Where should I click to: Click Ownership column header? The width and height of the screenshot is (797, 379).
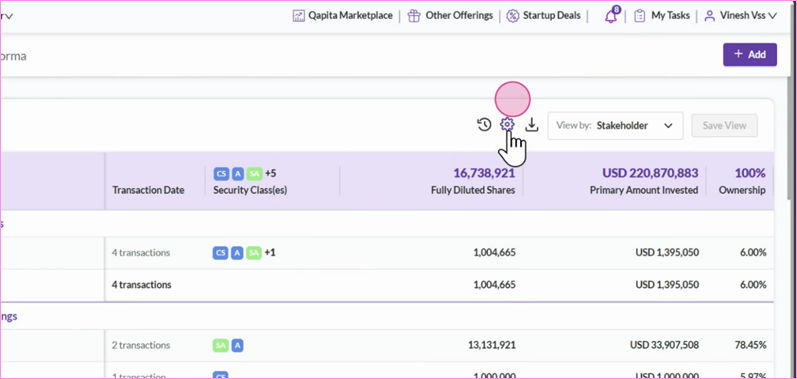tap(742, 191)
